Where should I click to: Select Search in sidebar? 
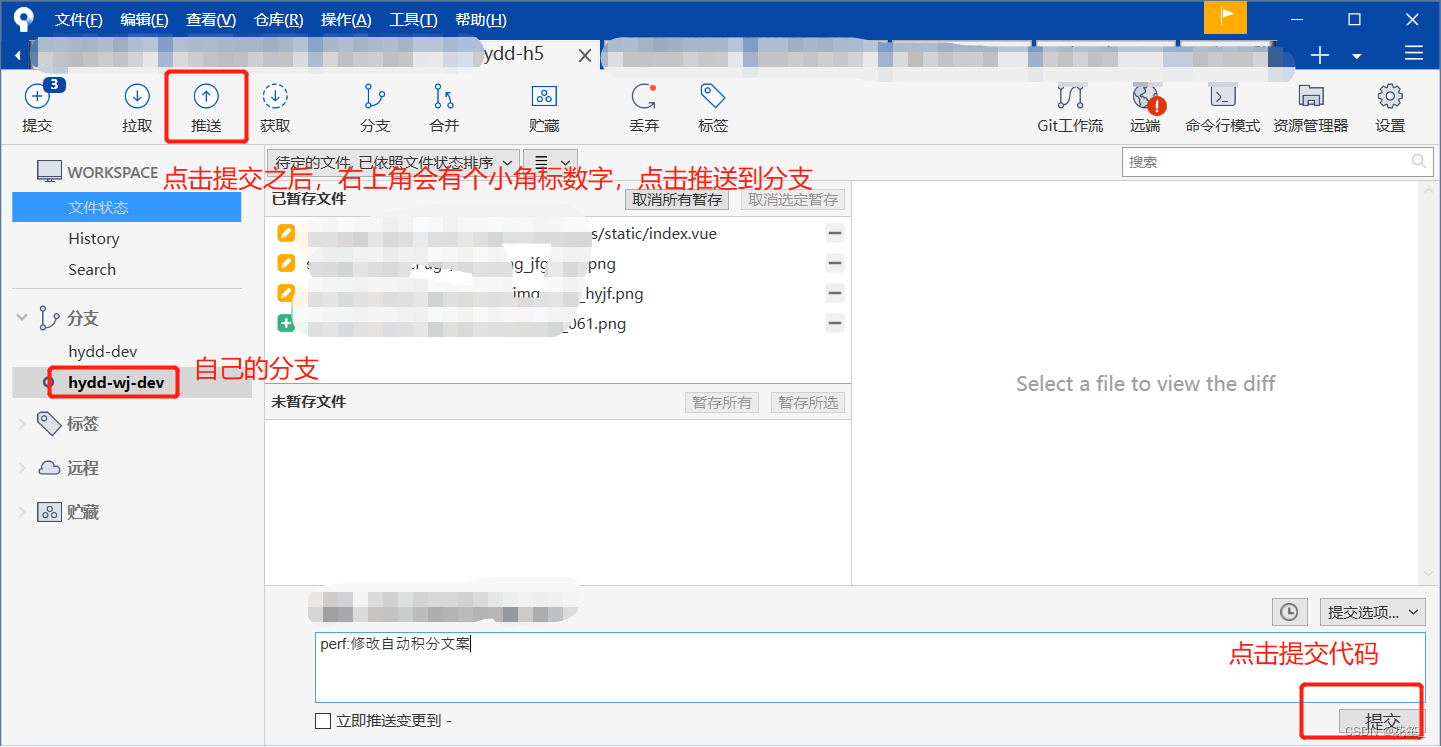point(92,269)
